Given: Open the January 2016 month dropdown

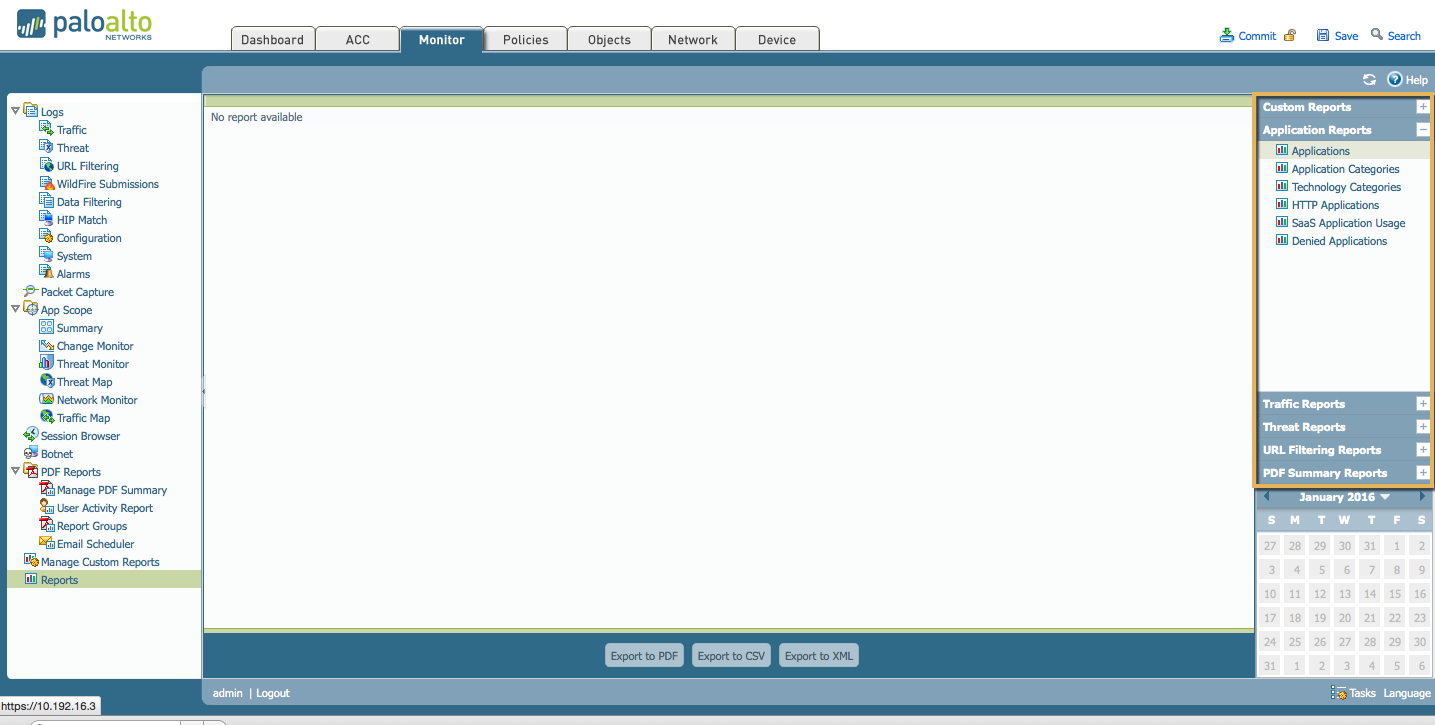Looking at the screenshot, I should (x=1344, y=496).
